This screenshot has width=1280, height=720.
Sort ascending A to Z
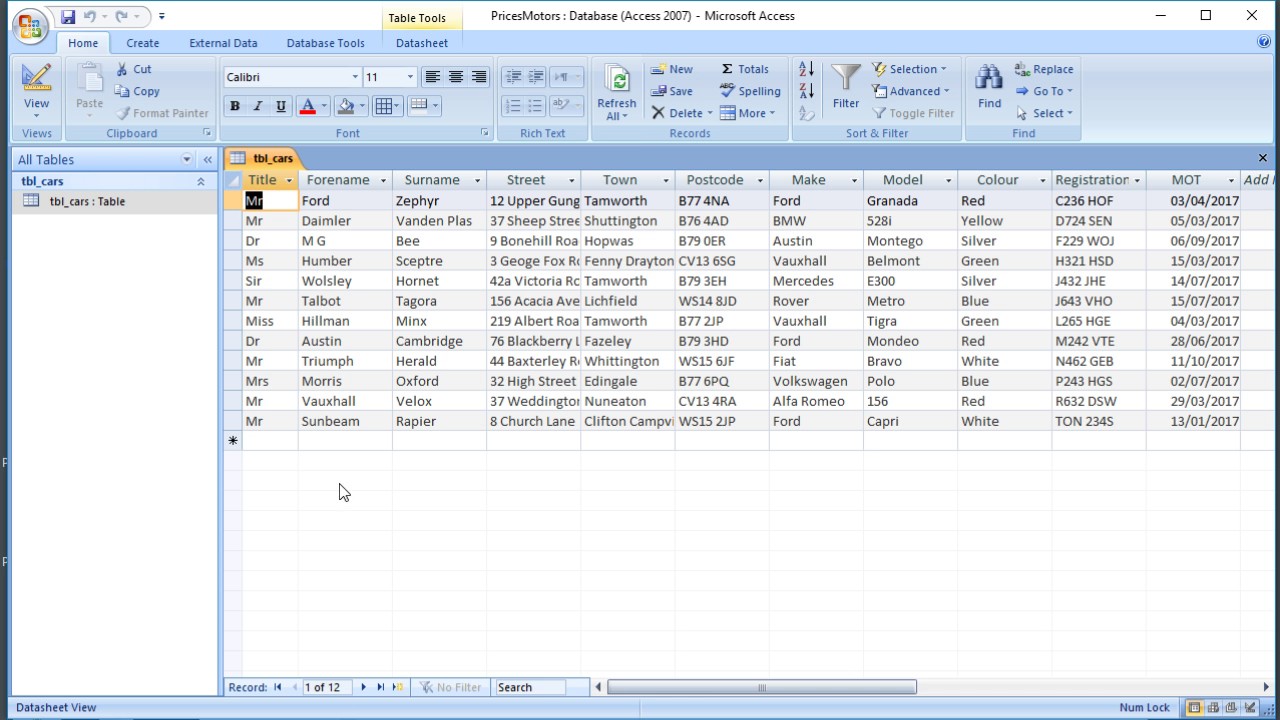click(x=806, y=69)
